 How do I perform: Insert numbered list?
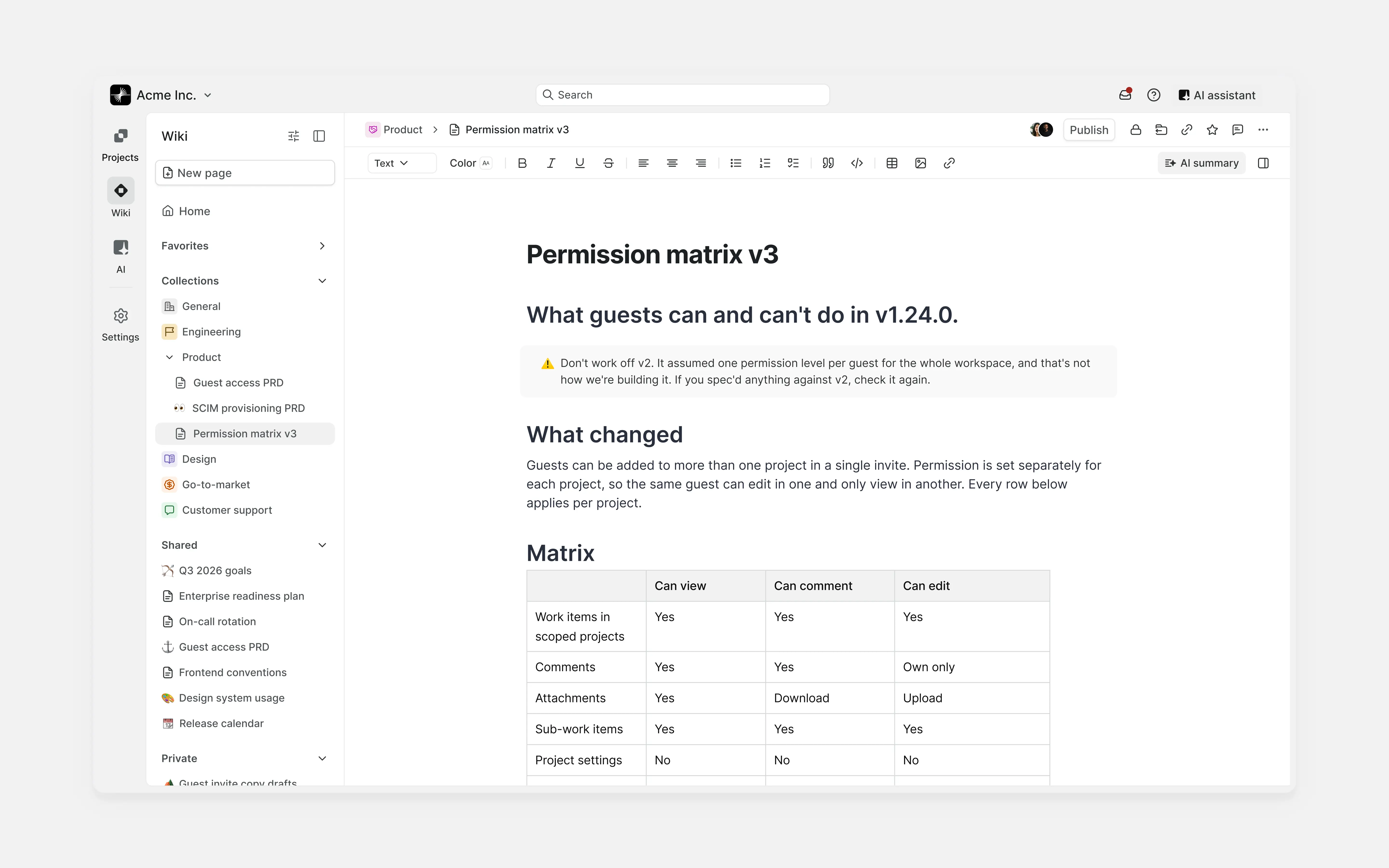tap(764, 163)
